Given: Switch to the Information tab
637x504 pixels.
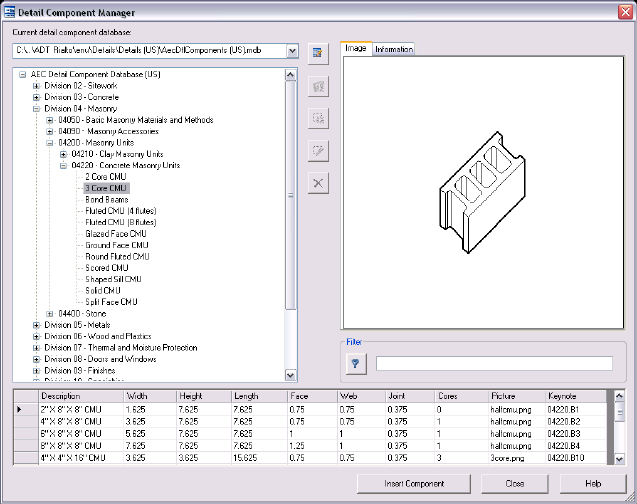Looking at the screenshot, I should coord(393,49).
